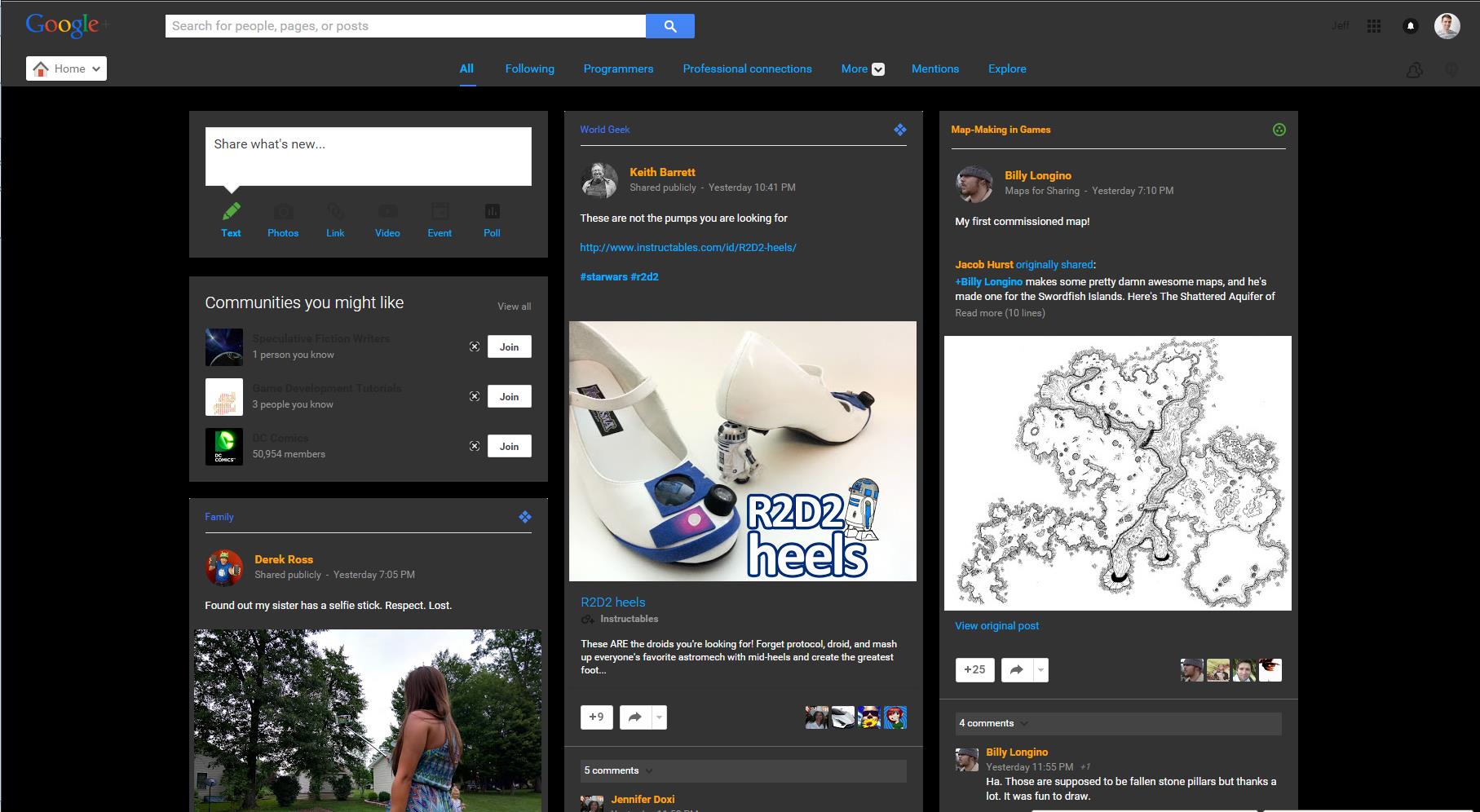1480x812 pixels.
Task: Click the Game Development Tutorials community thumbnail
Action: click(224, 397)
